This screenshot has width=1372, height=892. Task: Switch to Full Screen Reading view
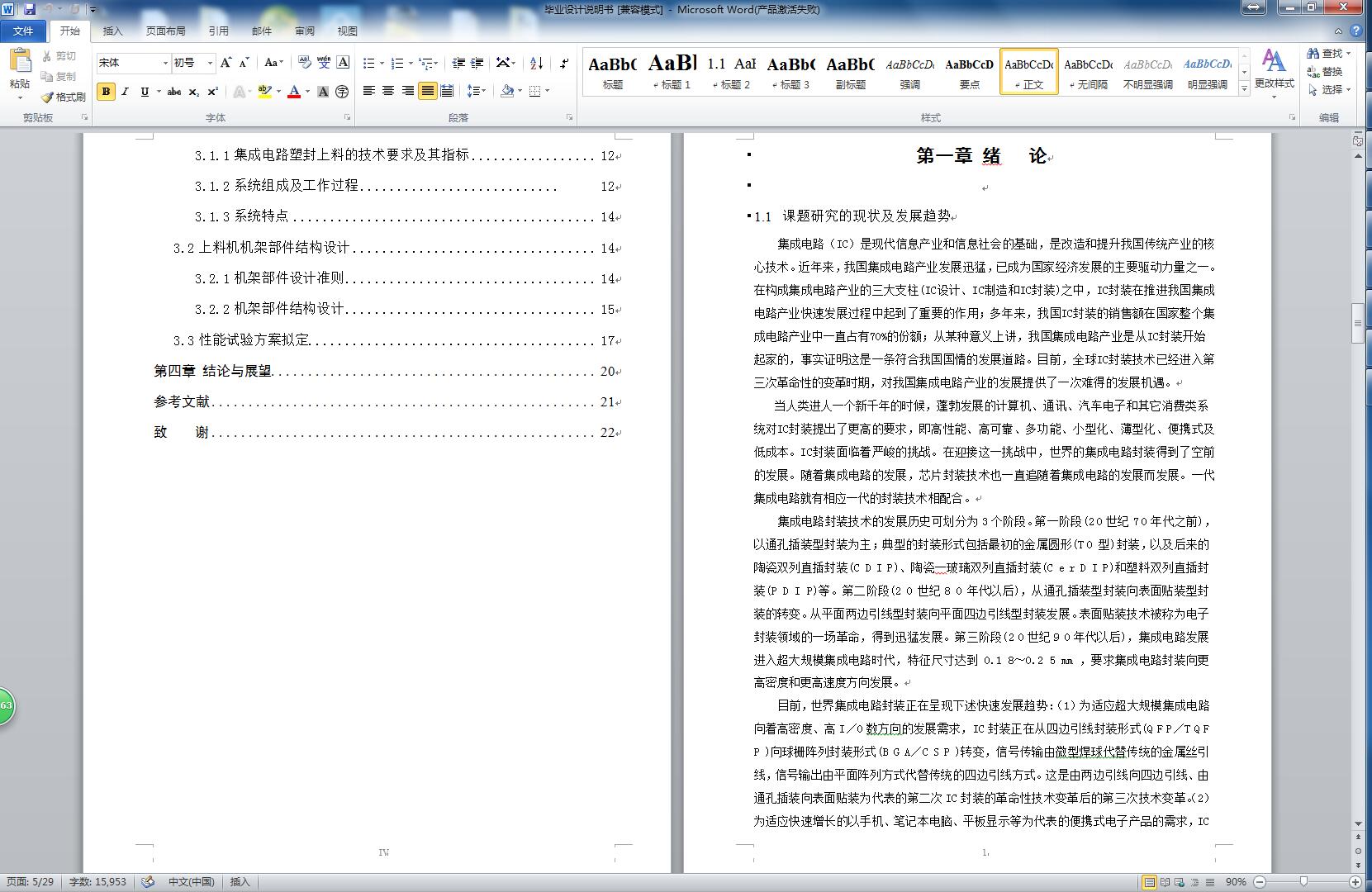pos(1165,882)
